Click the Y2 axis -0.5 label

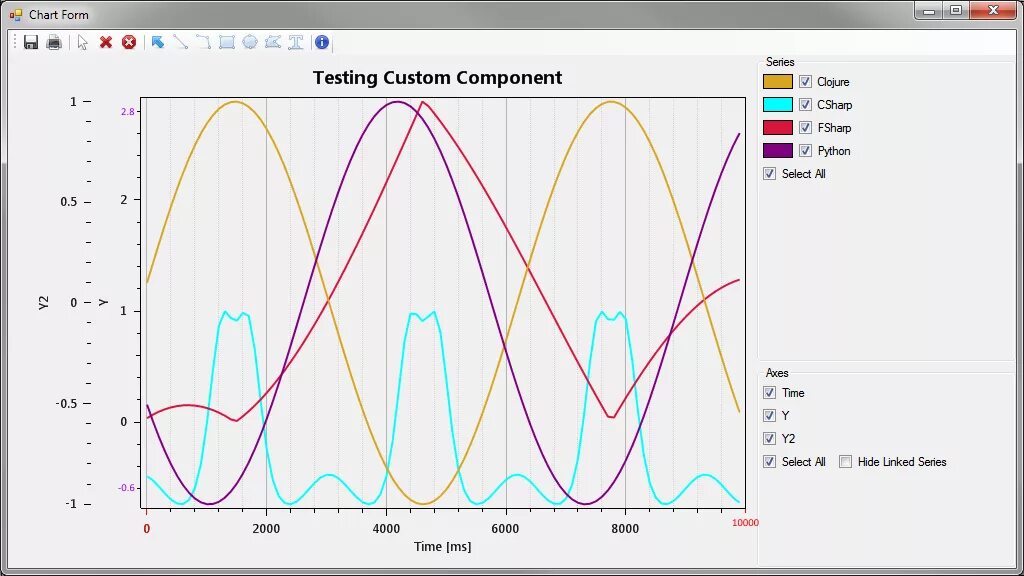tap(66, 404)
